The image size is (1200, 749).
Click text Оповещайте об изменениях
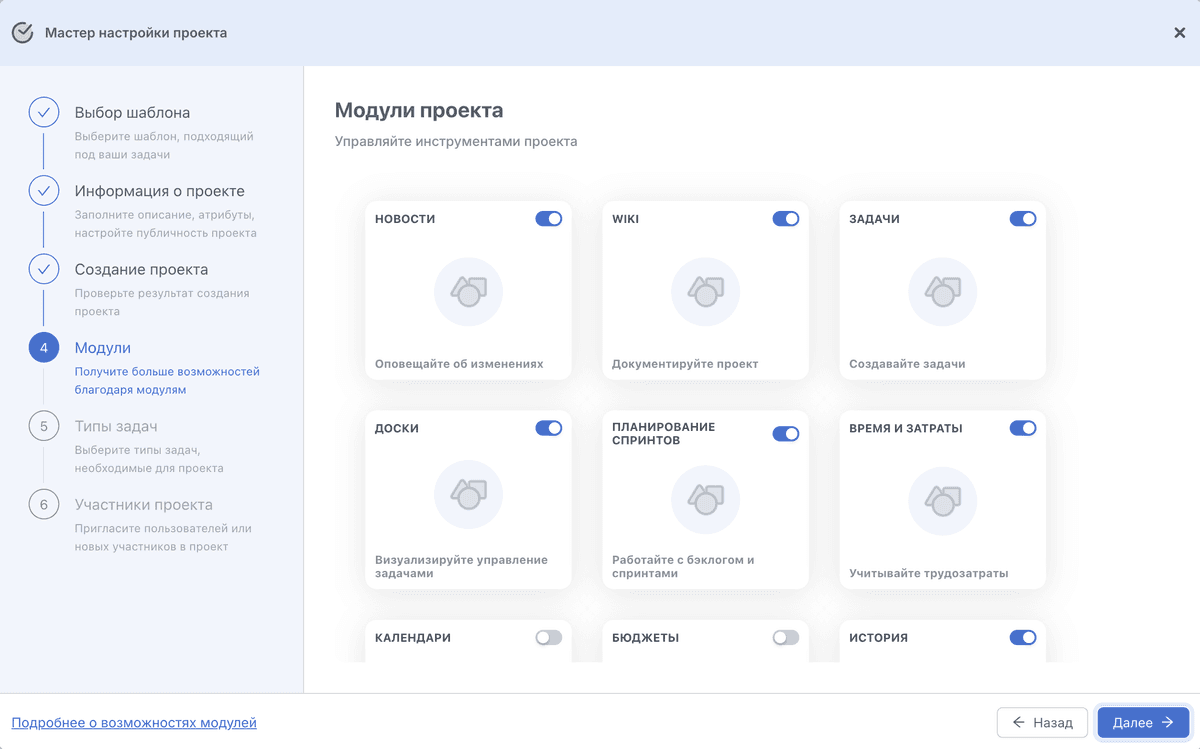tap(459, 364)
